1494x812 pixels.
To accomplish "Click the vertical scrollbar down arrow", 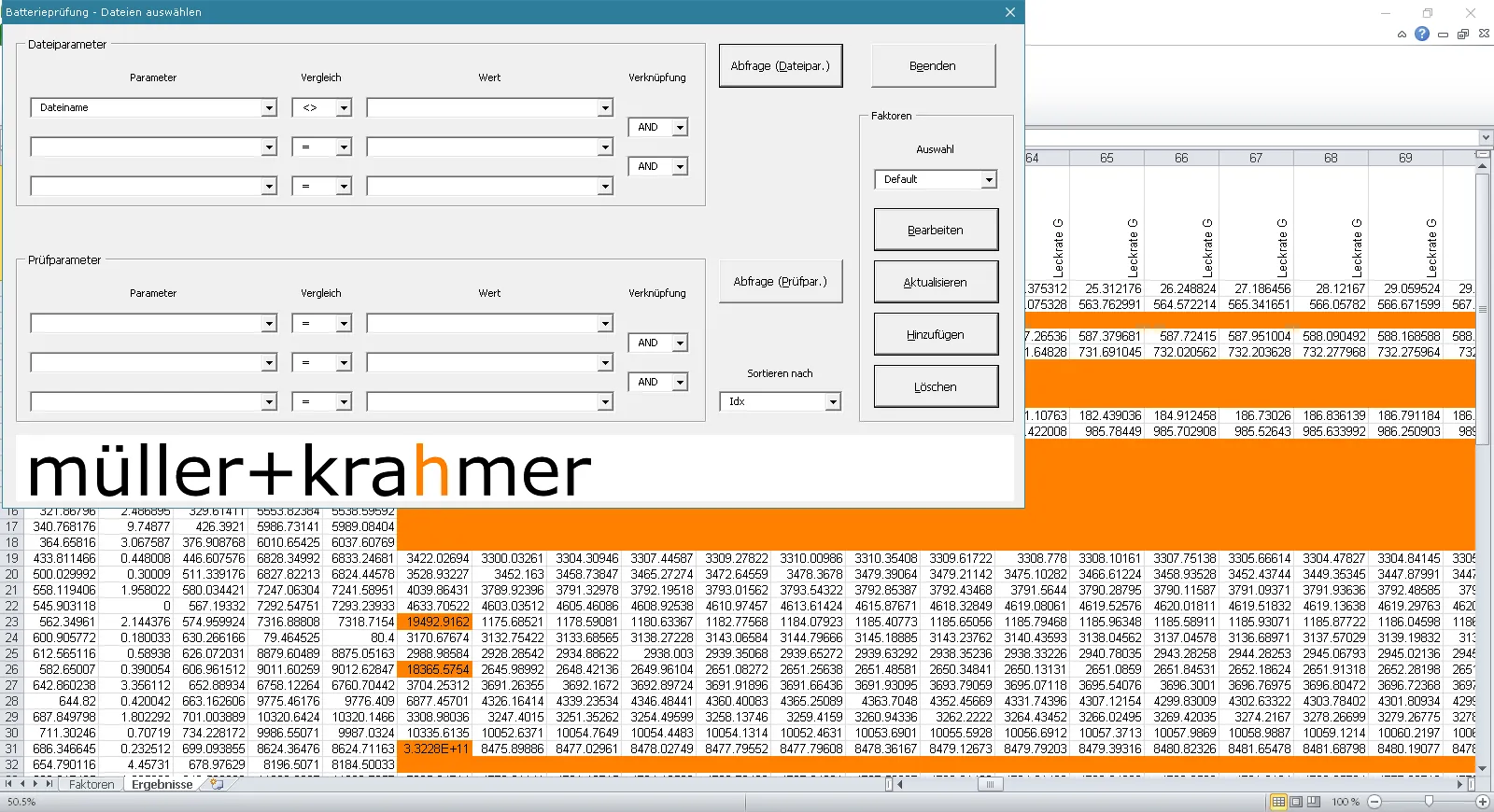I will [x=1482, y=769].
